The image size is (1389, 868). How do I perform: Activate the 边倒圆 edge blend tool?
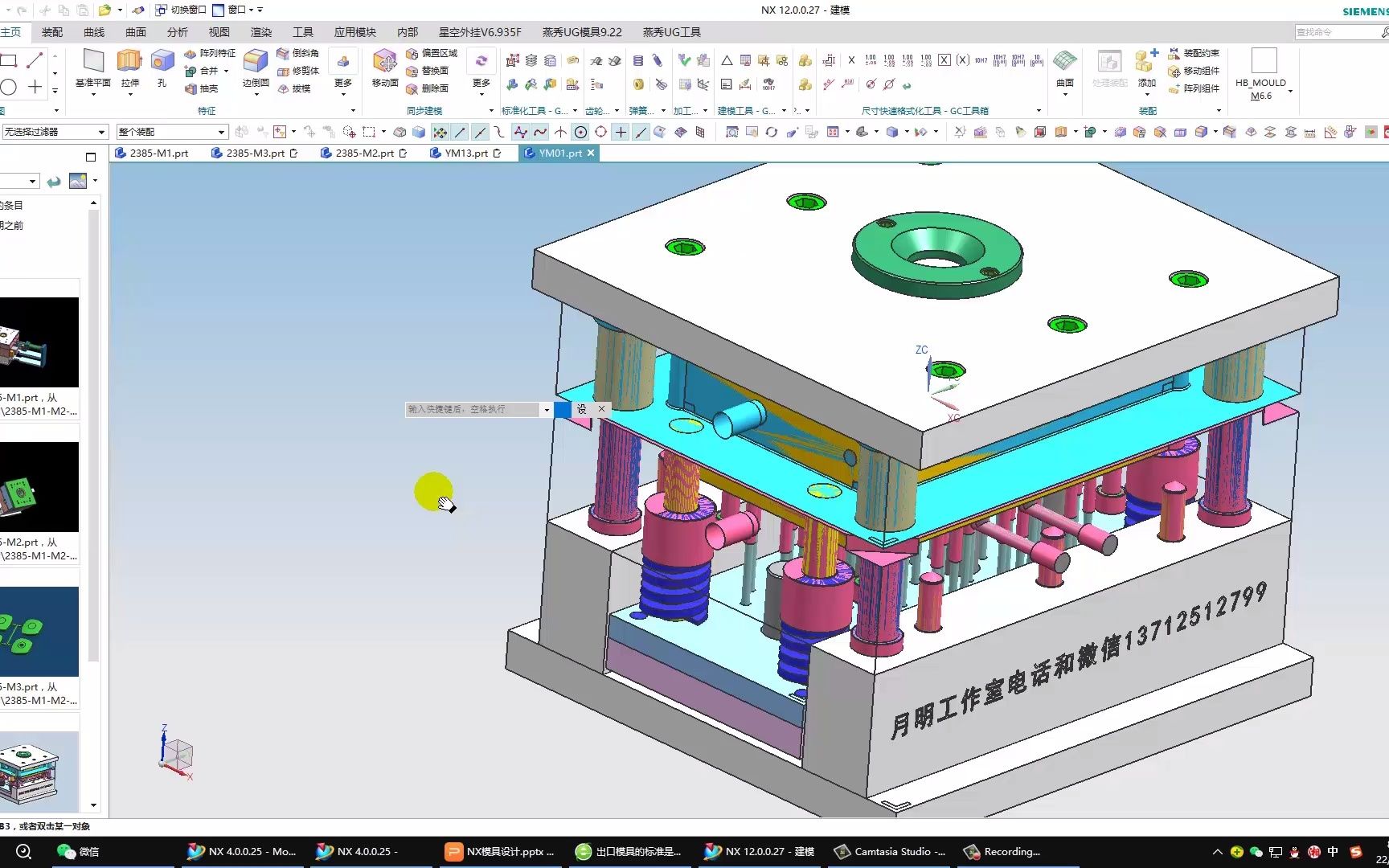(x=256, y=64)
